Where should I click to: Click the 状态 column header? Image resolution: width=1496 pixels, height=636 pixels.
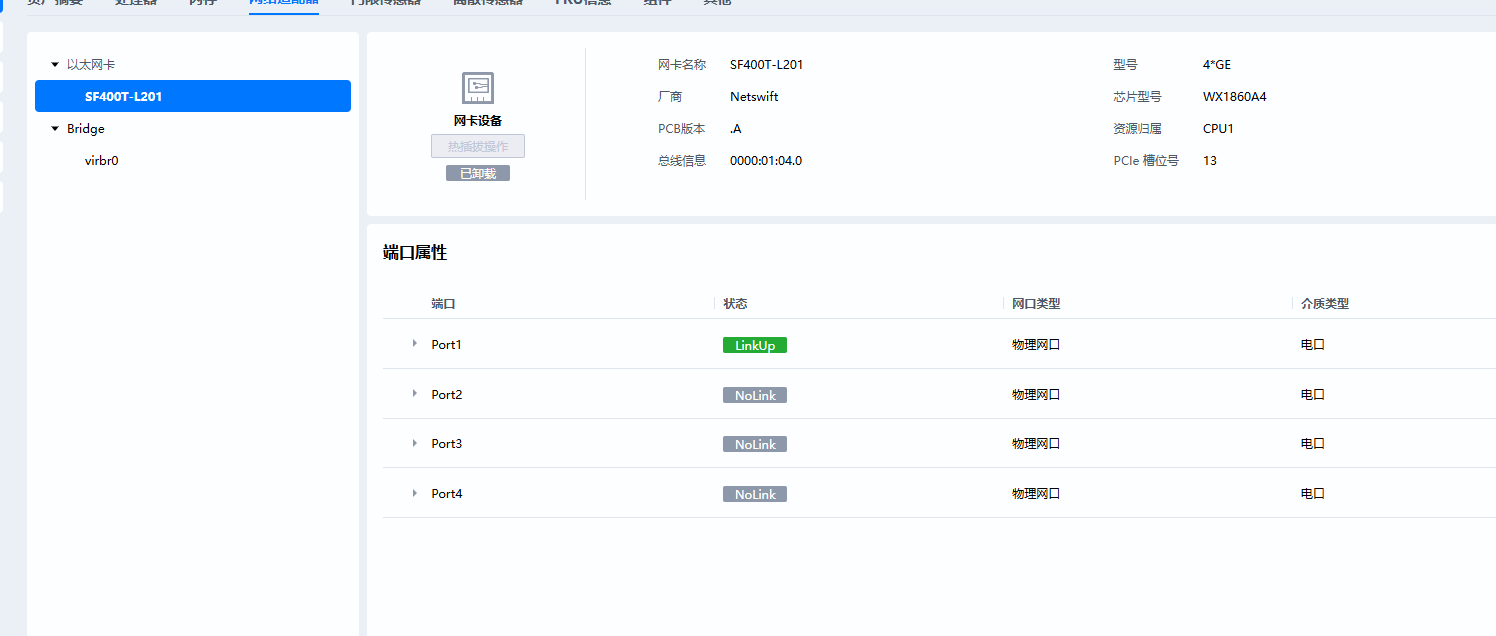pyautogui.click(x=735, y=303)
